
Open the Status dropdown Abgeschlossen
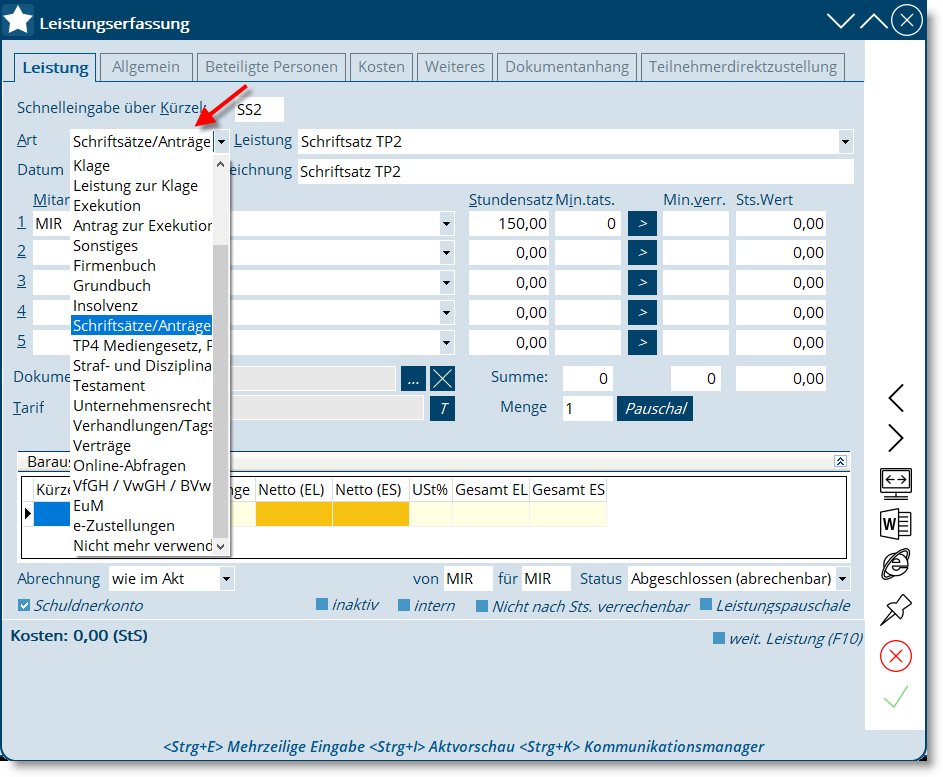pos(842,579)
